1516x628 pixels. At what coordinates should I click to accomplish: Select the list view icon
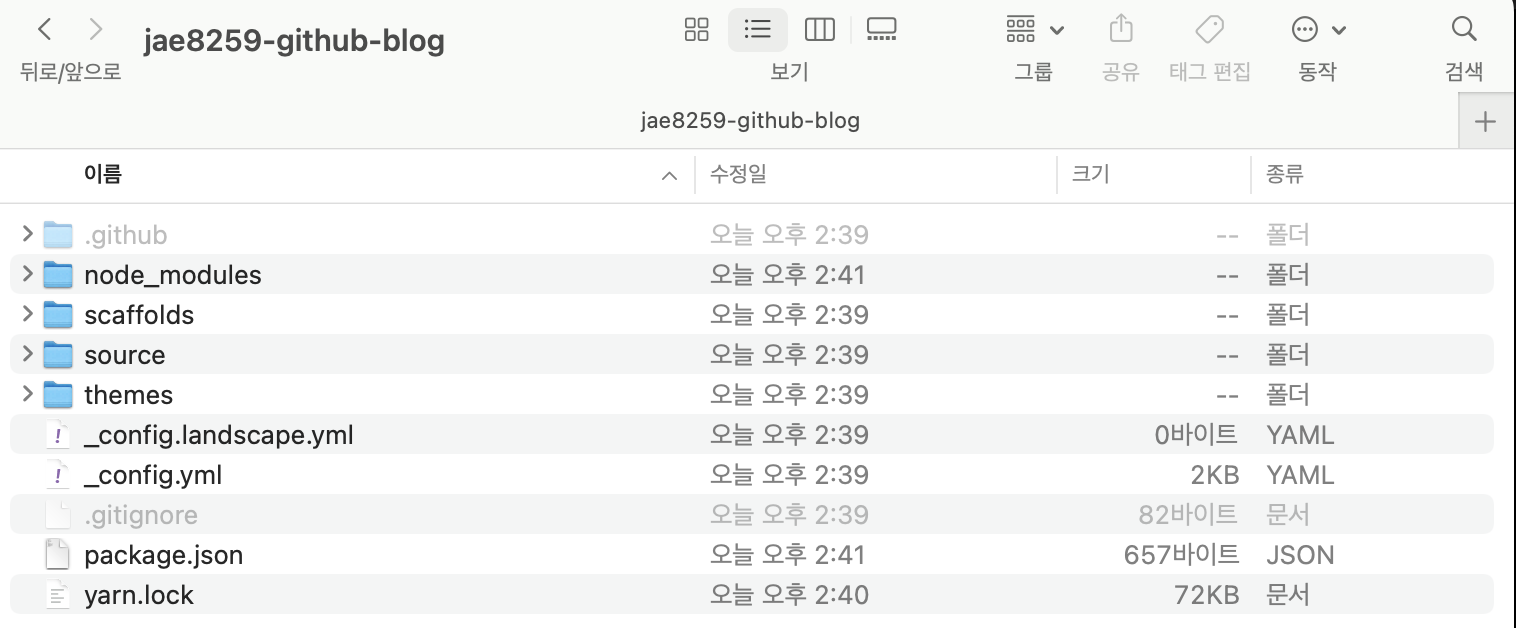click(758, 30)
